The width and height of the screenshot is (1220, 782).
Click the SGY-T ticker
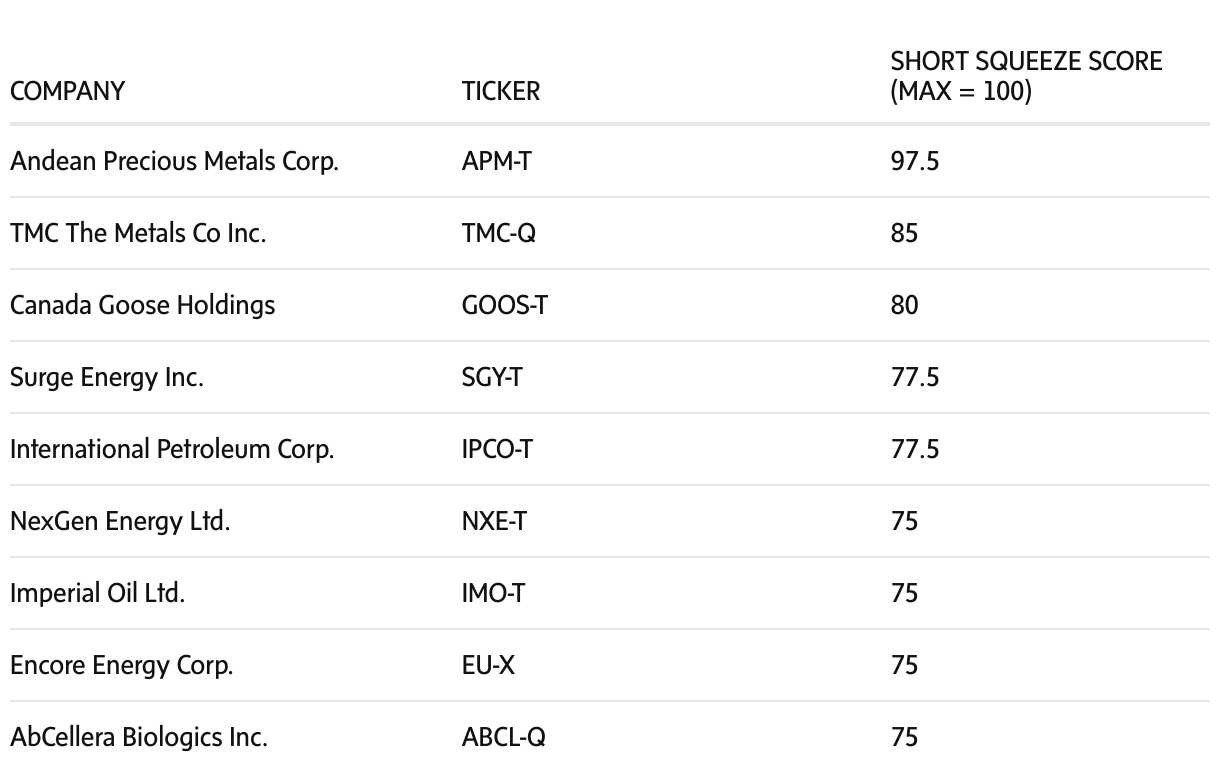click(x=493, y=377)
